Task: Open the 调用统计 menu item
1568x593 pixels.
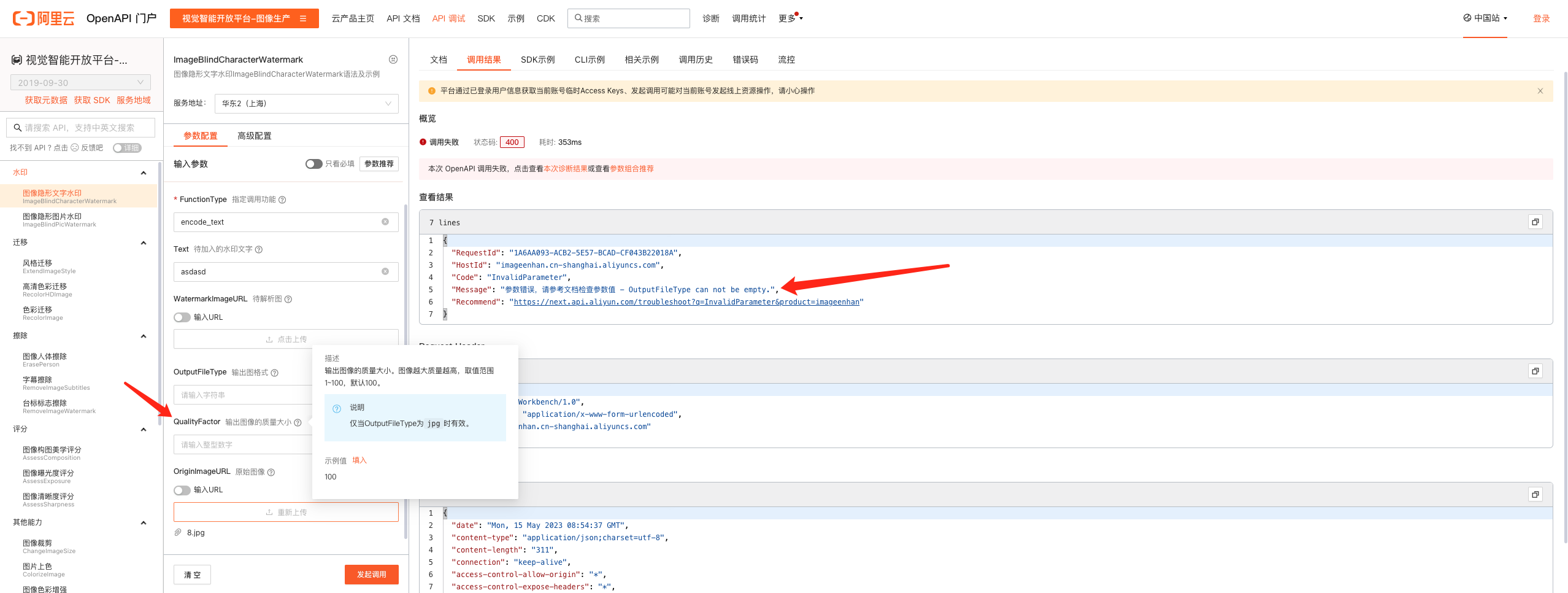Action: (749, 18)
